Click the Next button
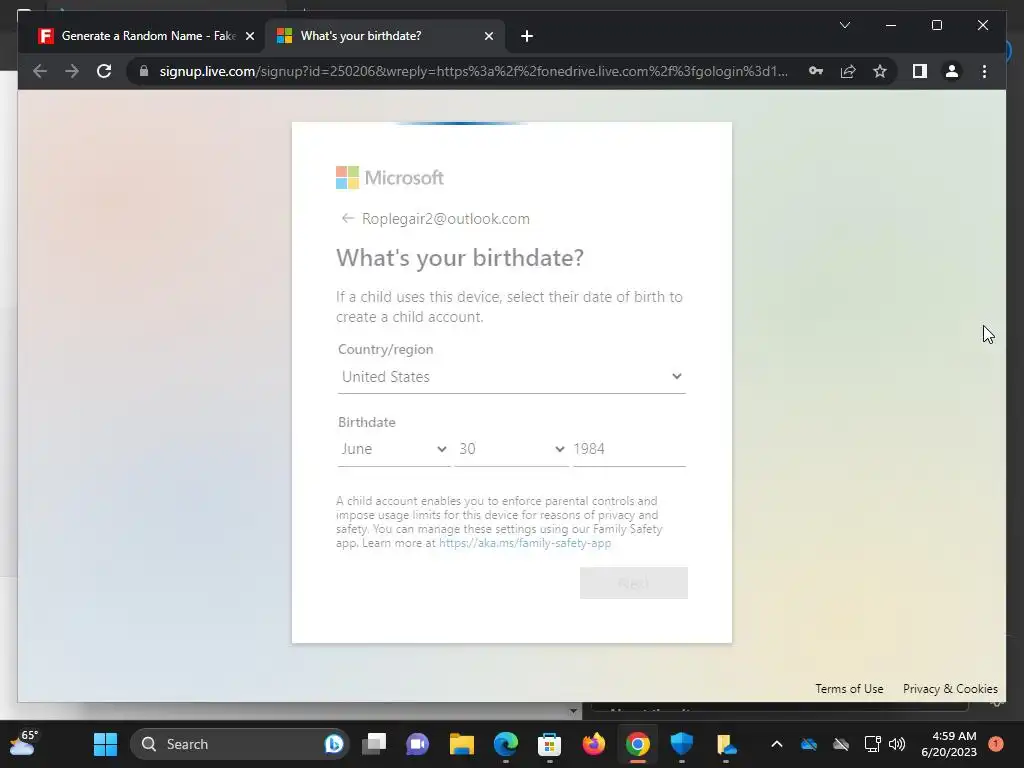Screen dimensions: 1024x768 633,583
